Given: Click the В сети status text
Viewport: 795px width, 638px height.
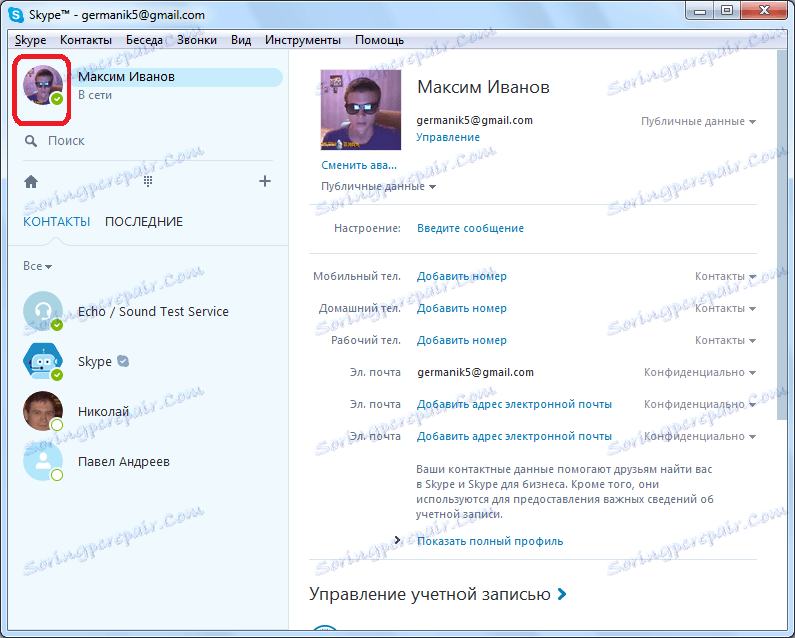Looking at the screenshot, I should 95,95.
